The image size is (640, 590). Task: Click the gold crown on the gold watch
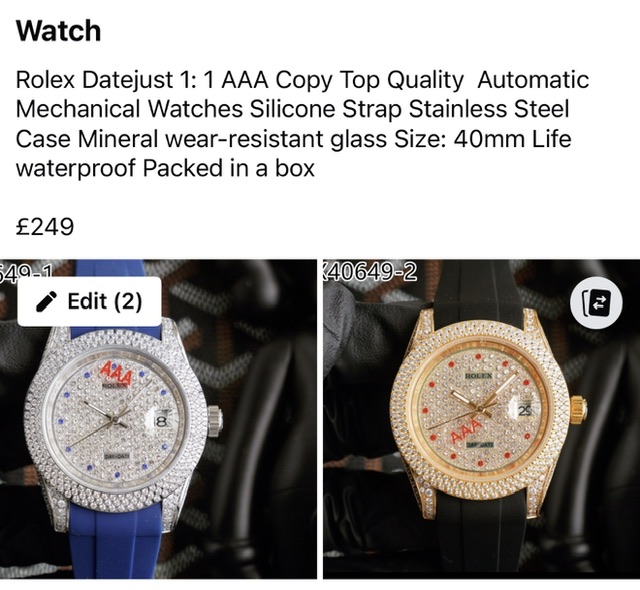coord(579,410)
